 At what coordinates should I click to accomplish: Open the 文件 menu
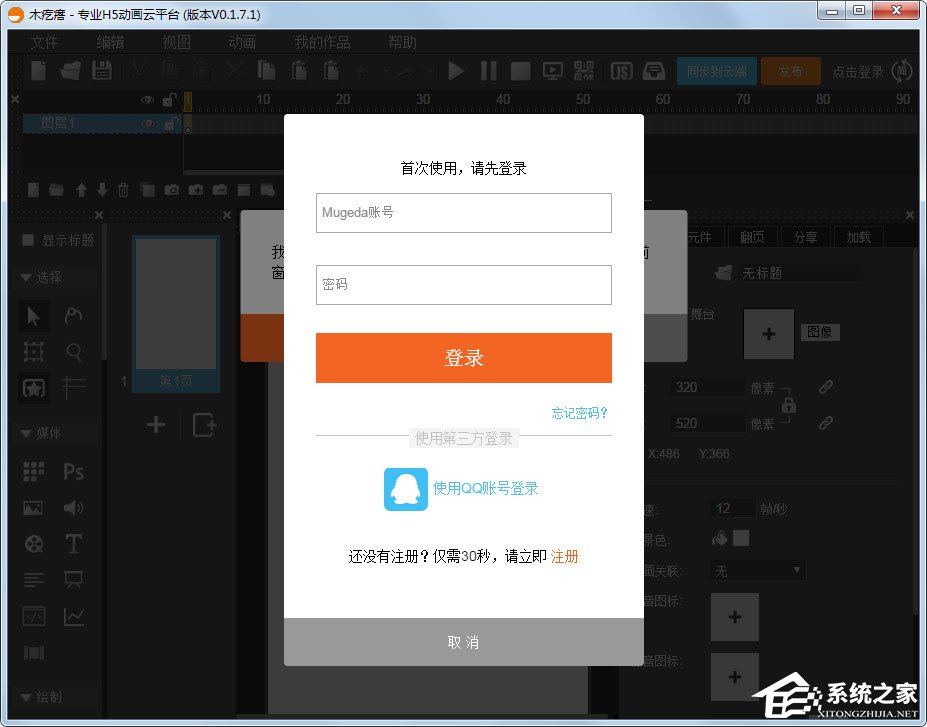tap(44, 42)
